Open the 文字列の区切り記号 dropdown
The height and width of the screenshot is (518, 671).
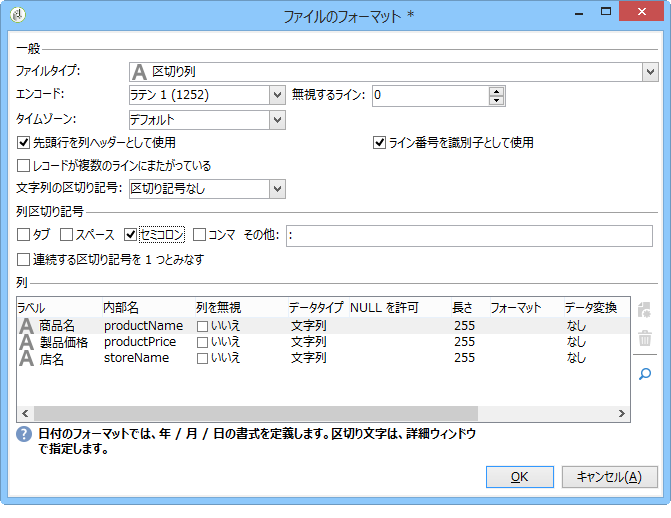click(277, 189)
